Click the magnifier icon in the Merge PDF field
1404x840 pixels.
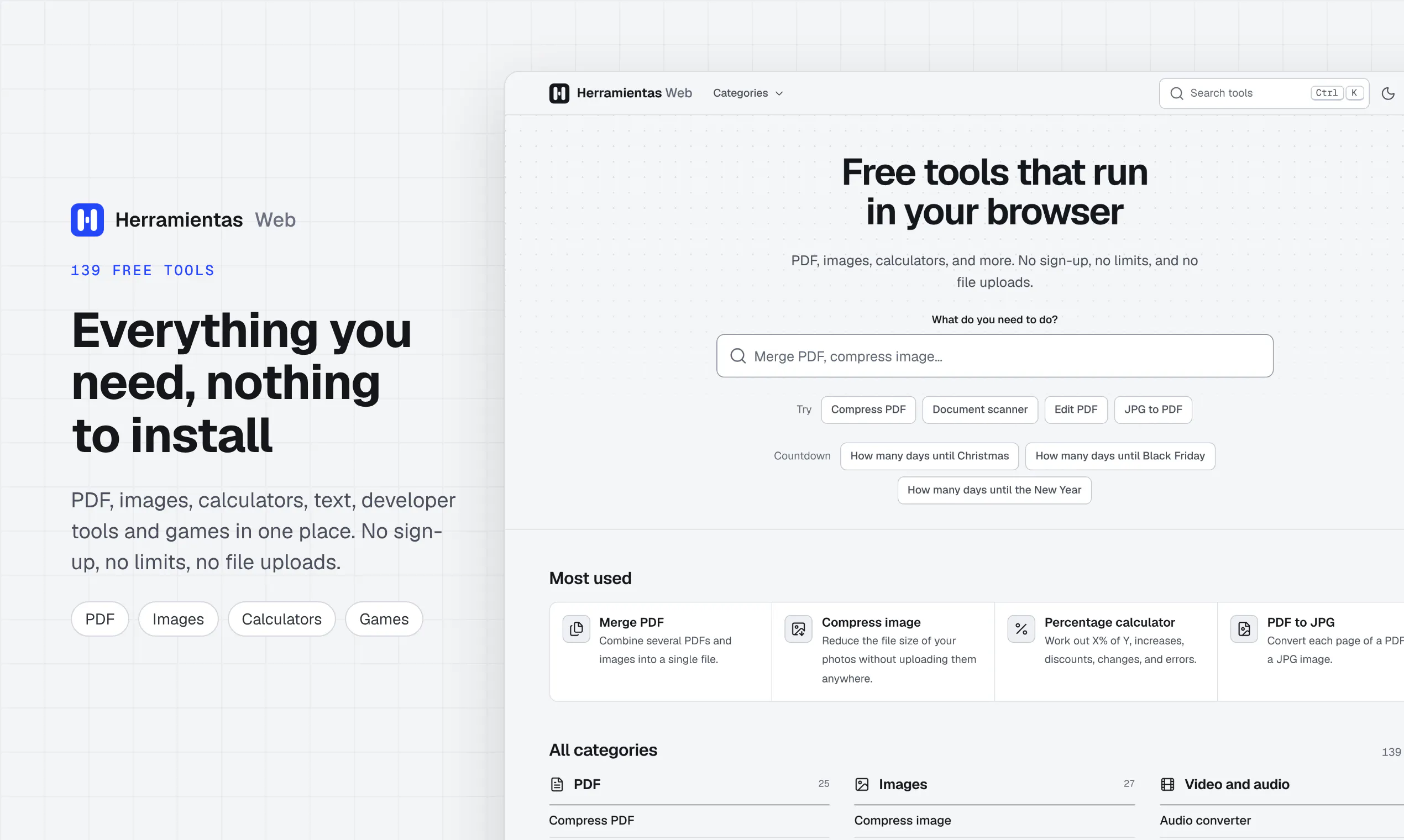pos(738,356)
